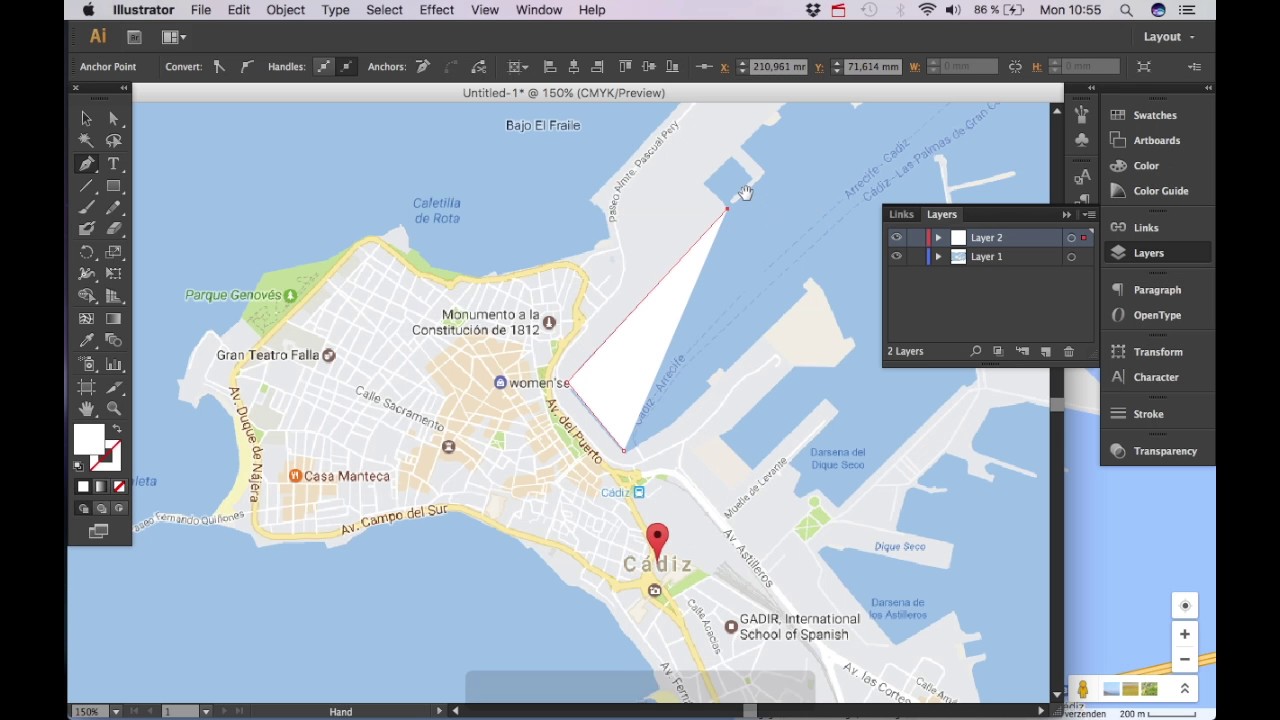1280x720 pixels.
Task: Click Layer 1 target circle
Action: (x=1071, y=257)
